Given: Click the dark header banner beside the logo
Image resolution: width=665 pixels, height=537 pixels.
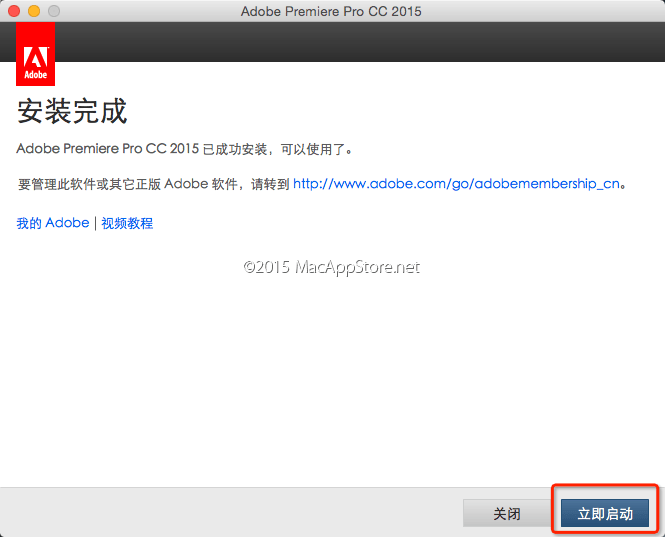Looking at the screenshot, I should [x=360, y=43].
